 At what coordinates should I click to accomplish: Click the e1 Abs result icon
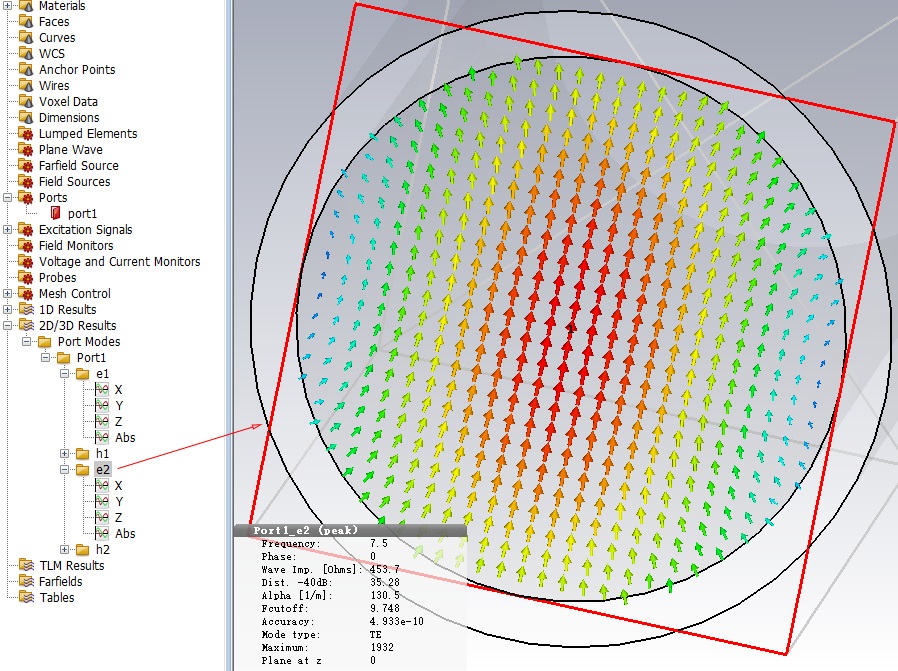[102, 438]
